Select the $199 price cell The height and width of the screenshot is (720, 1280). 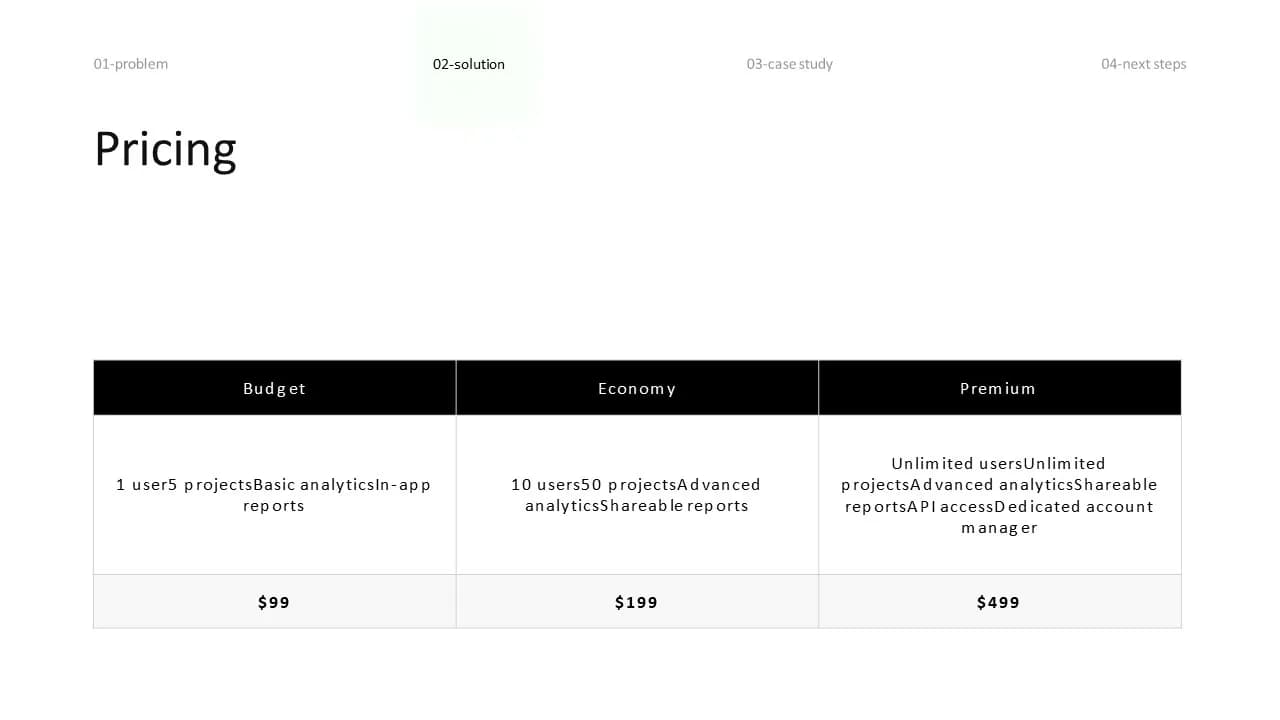point(637,602)
